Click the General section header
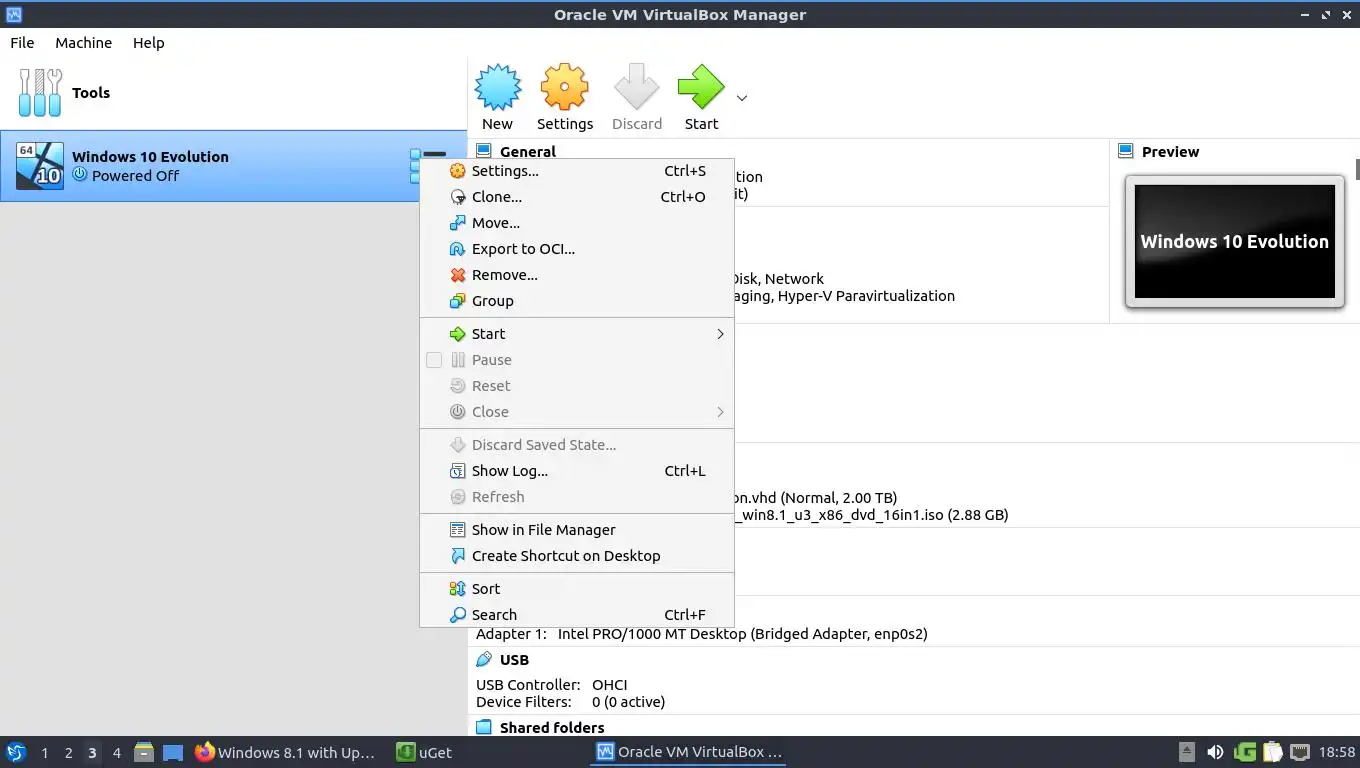This screenshot has height=768, width=1360. coord(527,152)
